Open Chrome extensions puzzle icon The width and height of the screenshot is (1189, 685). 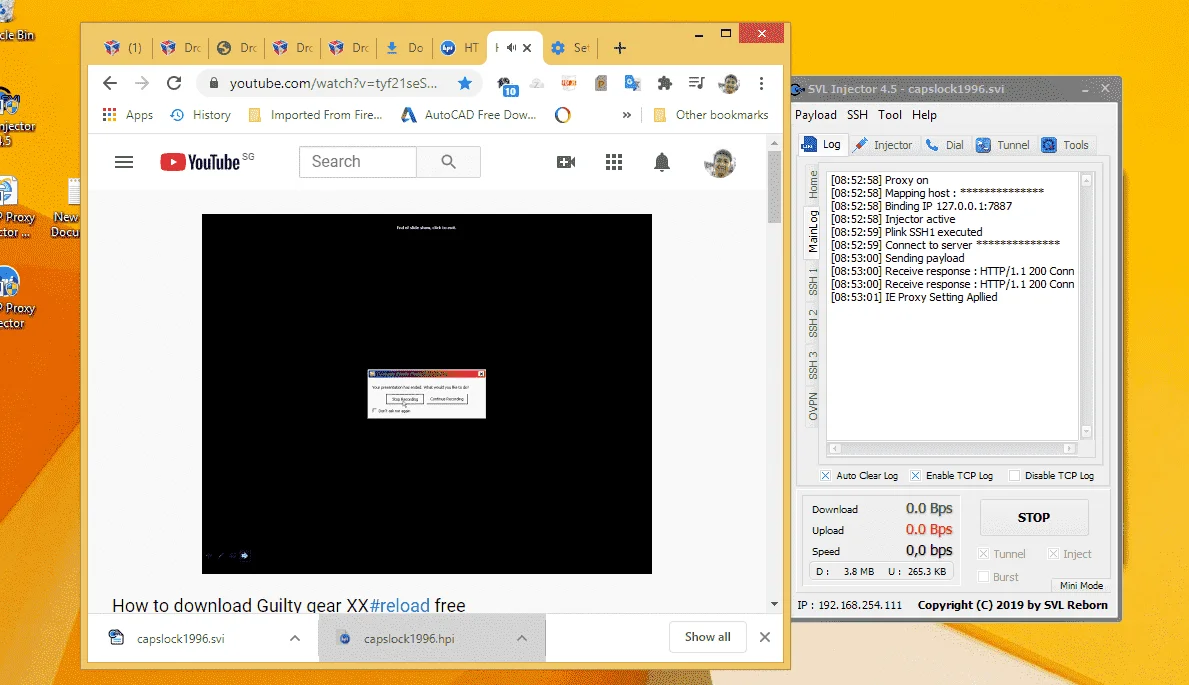(x=664, y=83)
